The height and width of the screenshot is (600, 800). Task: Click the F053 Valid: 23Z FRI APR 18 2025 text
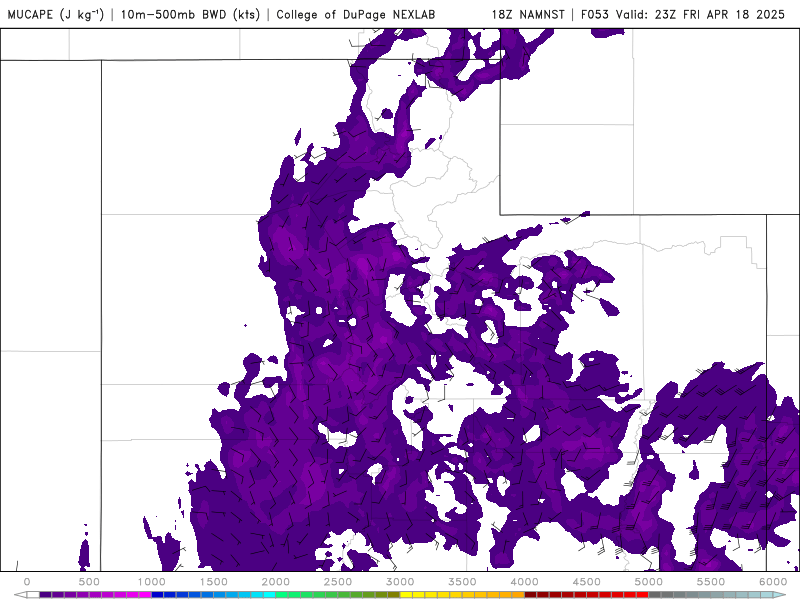(683, 14)
